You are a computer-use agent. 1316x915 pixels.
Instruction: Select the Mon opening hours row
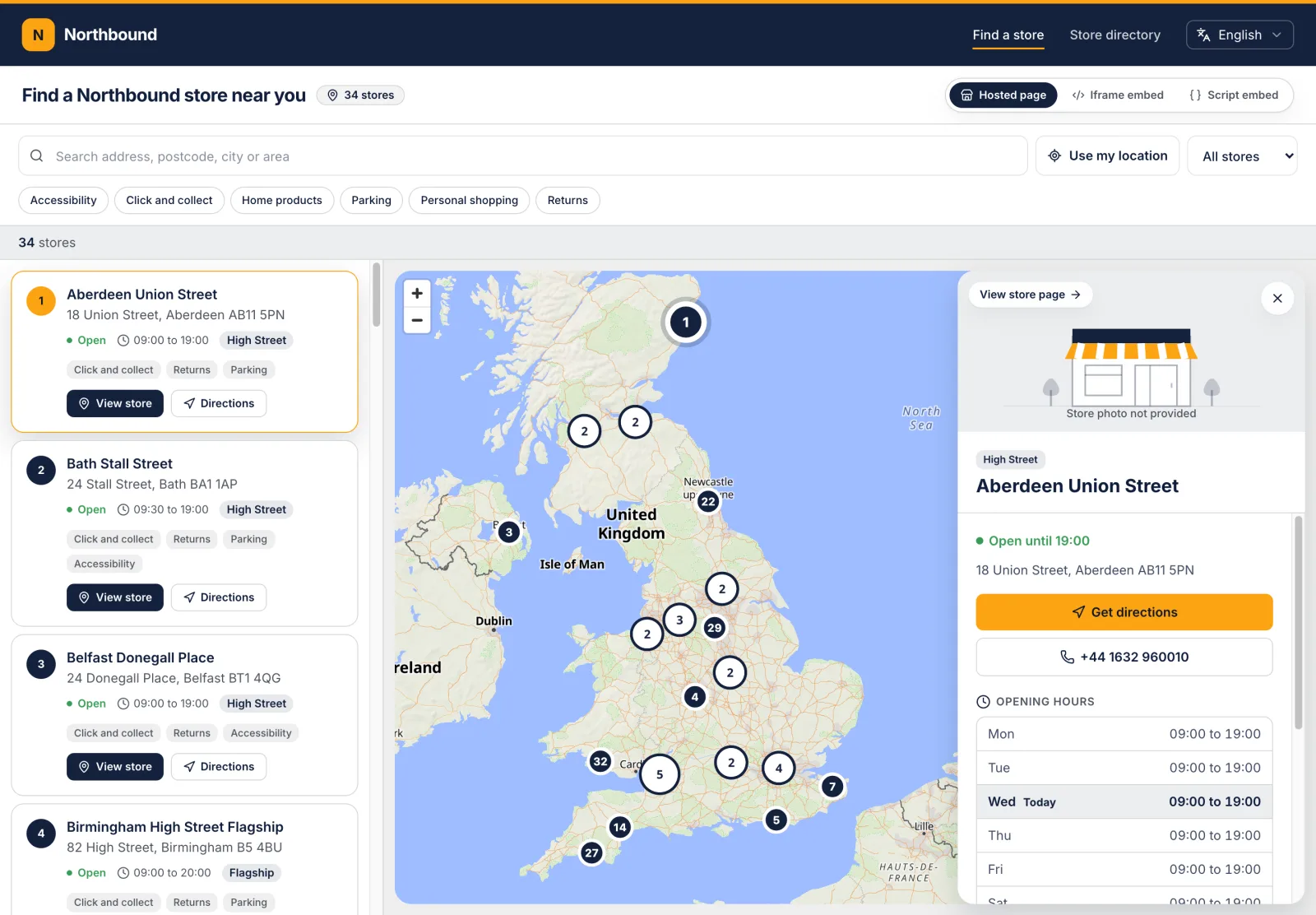click(1124, 735)
